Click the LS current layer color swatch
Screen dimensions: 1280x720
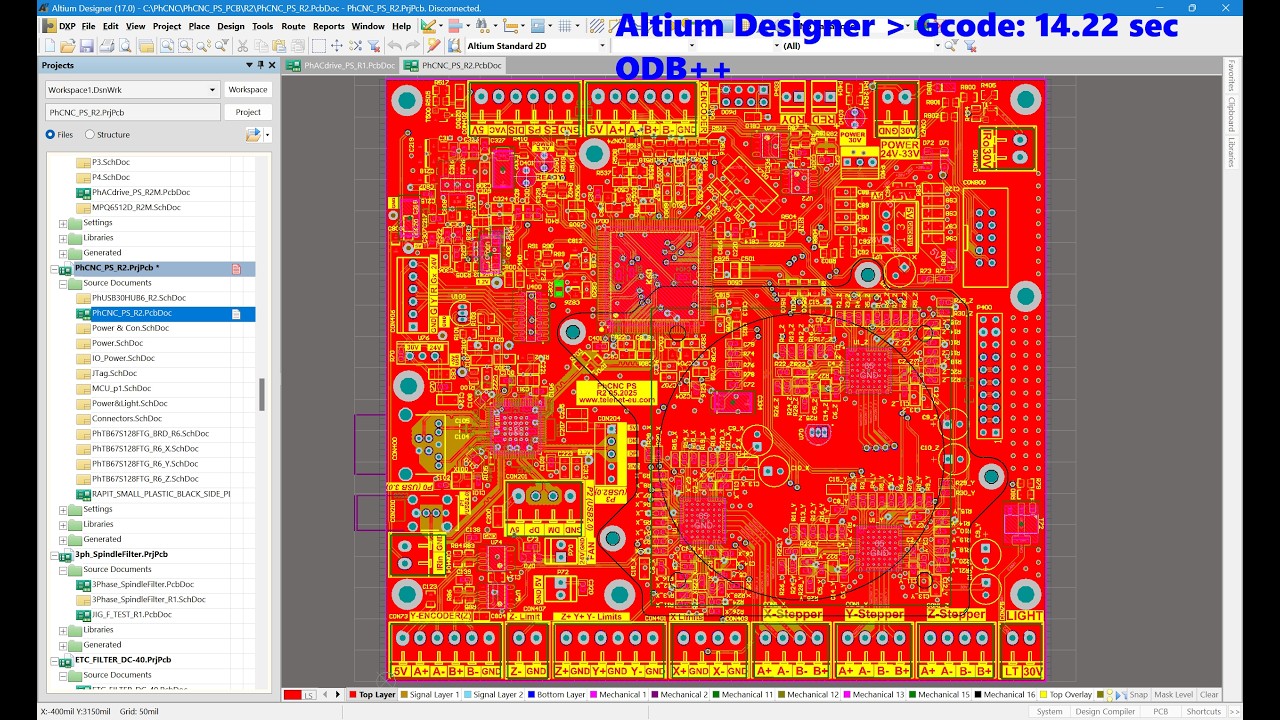[292, 694]
